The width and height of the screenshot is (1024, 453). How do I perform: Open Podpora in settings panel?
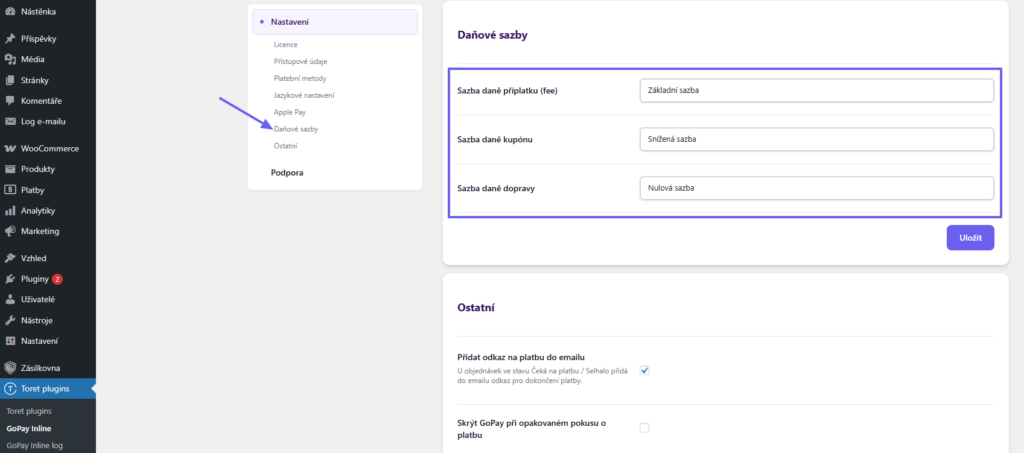click(287, 173)
